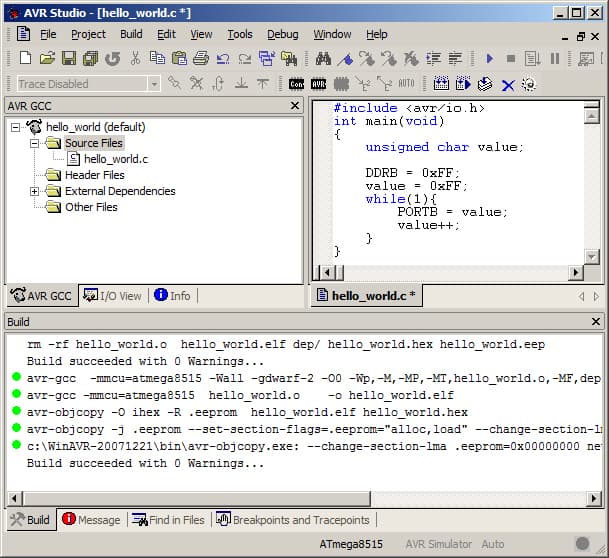This screenshot has height=558, width=609.
Task: Select the hello_world.c * editor tab
Action: (x=367, y=296)
